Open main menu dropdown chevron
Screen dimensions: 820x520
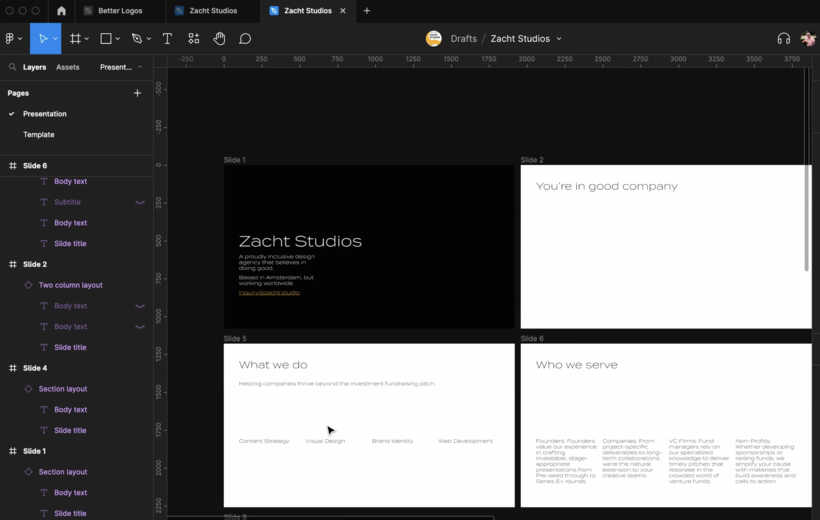click(20, 39)
